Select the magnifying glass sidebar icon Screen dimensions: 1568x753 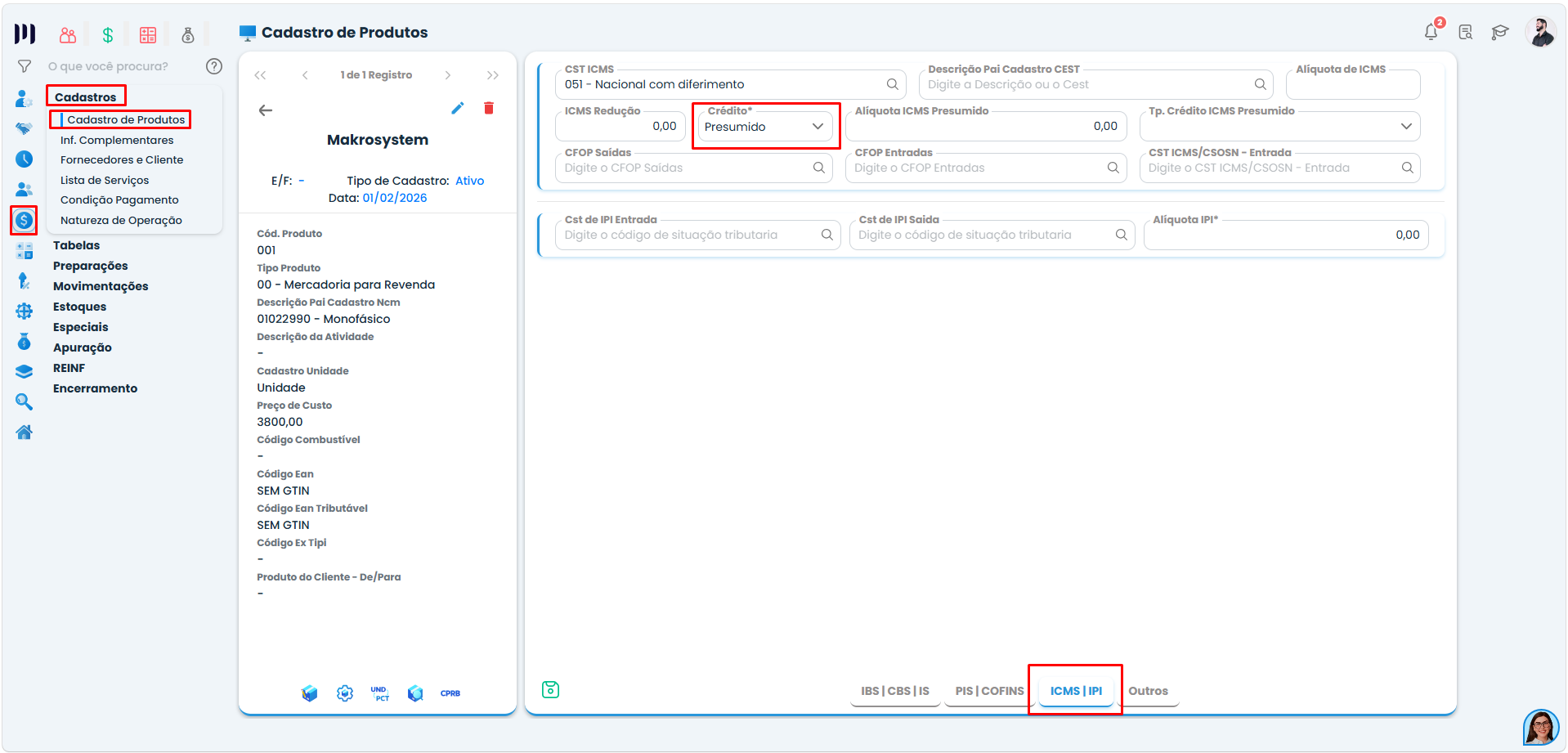[x=25, y=401]
